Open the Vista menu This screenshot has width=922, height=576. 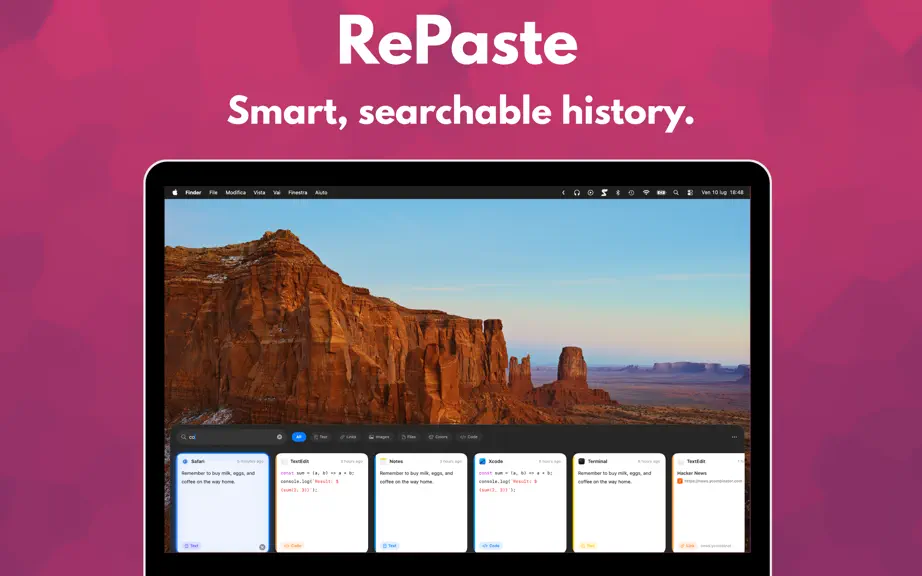coord(259,192)
